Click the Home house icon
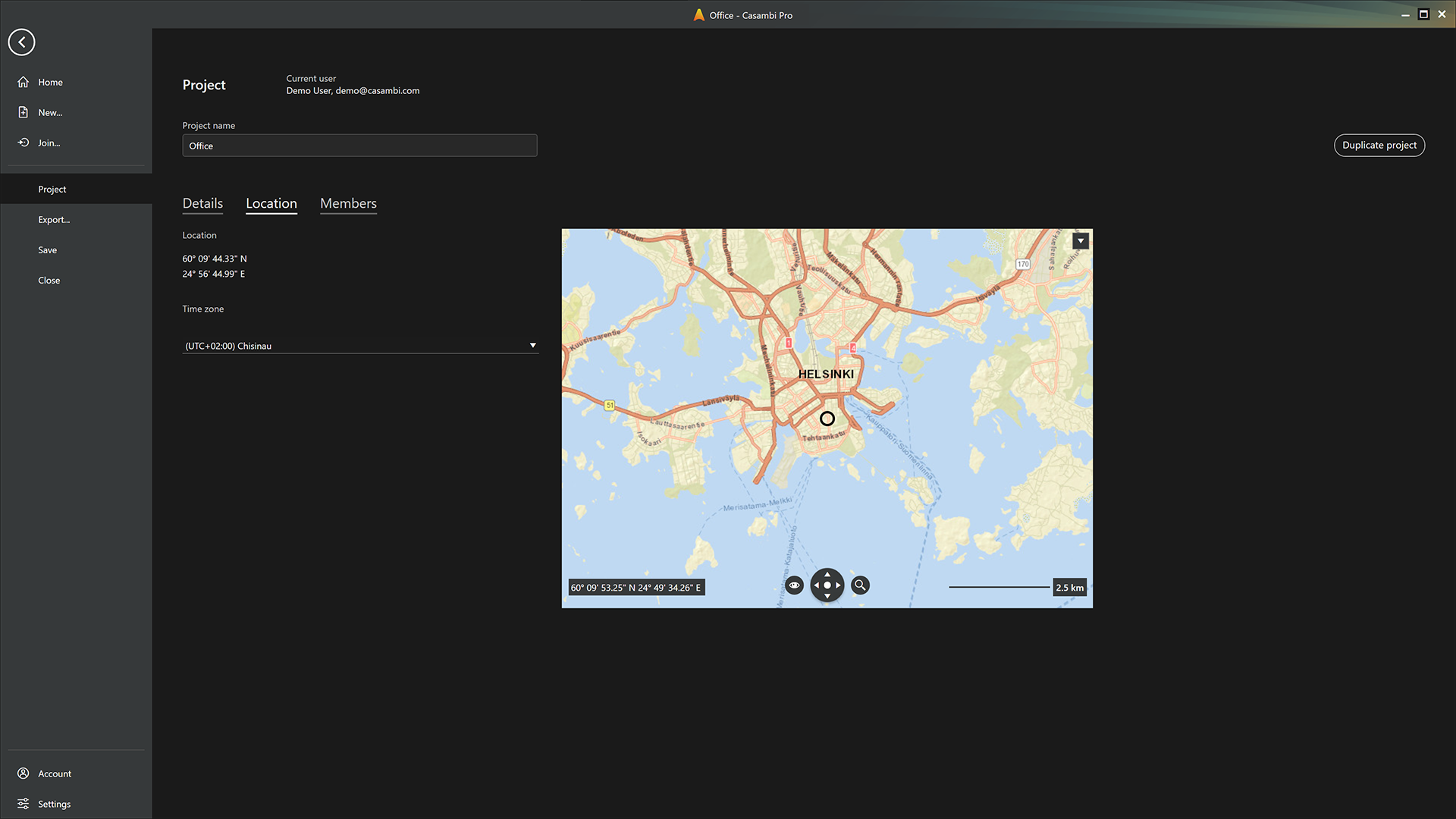 [x=24, y=82]
